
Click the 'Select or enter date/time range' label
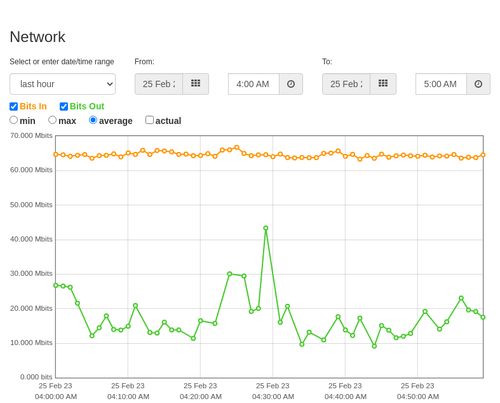click(x=62, y=62)
